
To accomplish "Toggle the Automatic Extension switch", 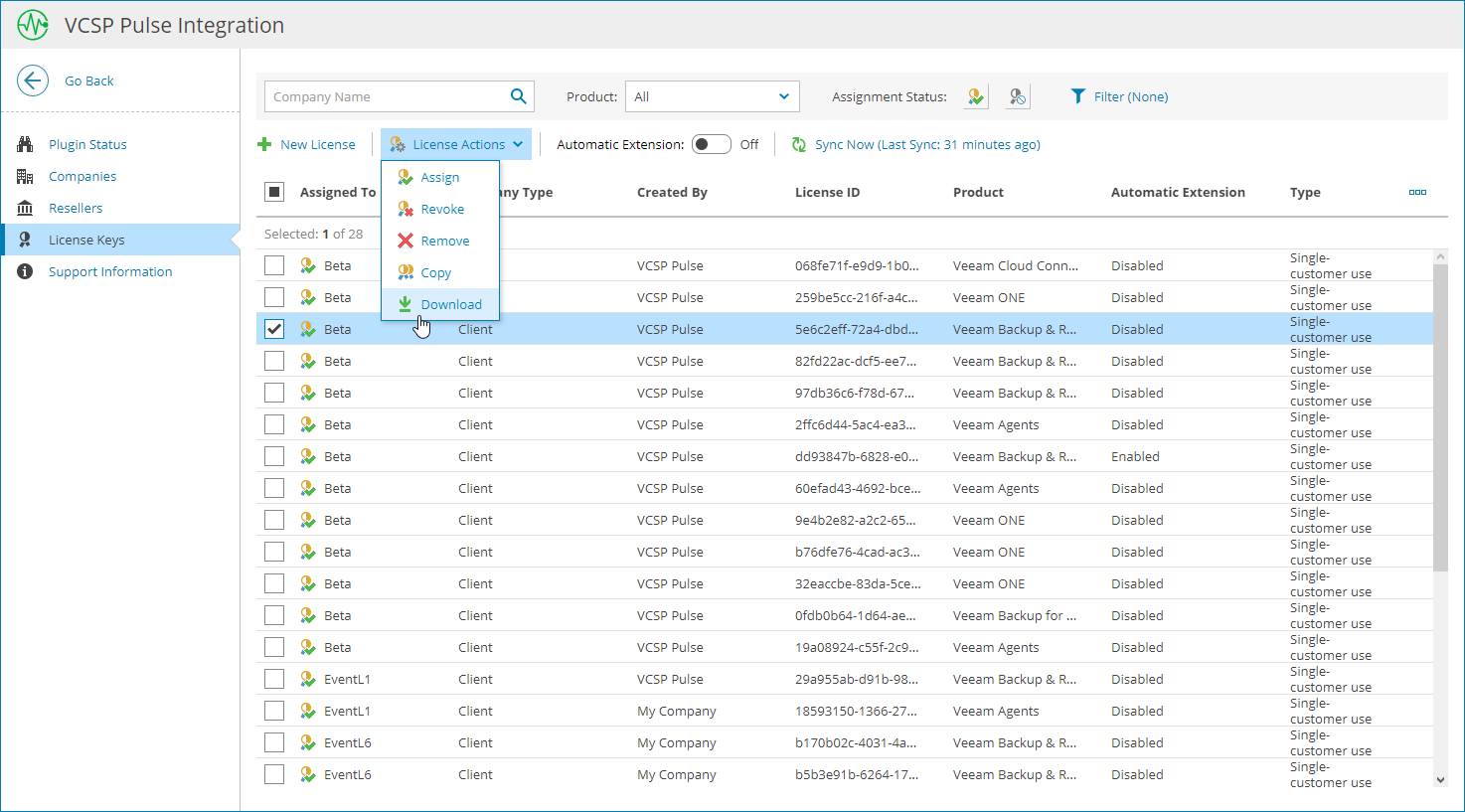I will pos(711,144).
